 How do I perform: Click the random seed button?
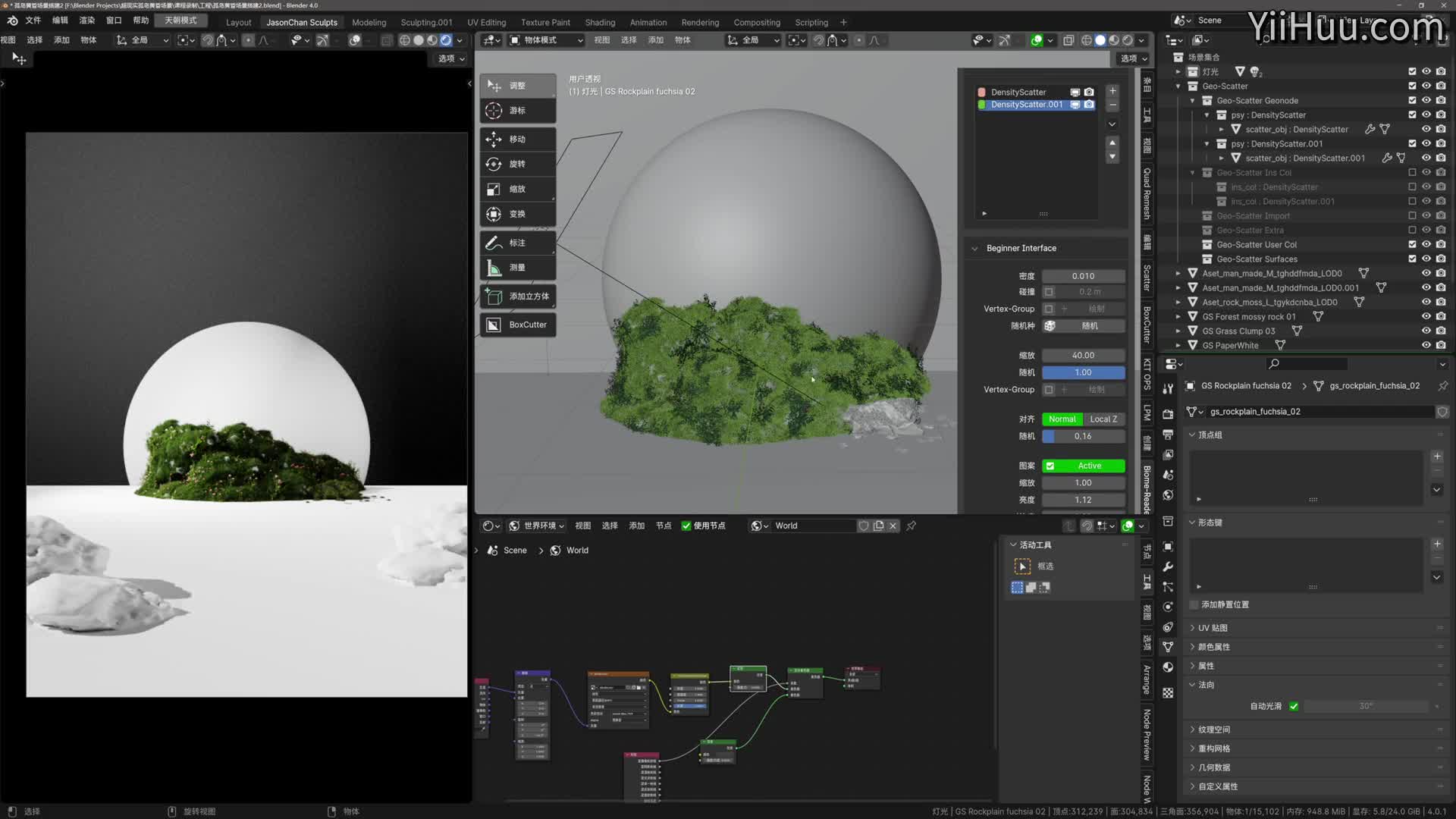coord(1090,326)
